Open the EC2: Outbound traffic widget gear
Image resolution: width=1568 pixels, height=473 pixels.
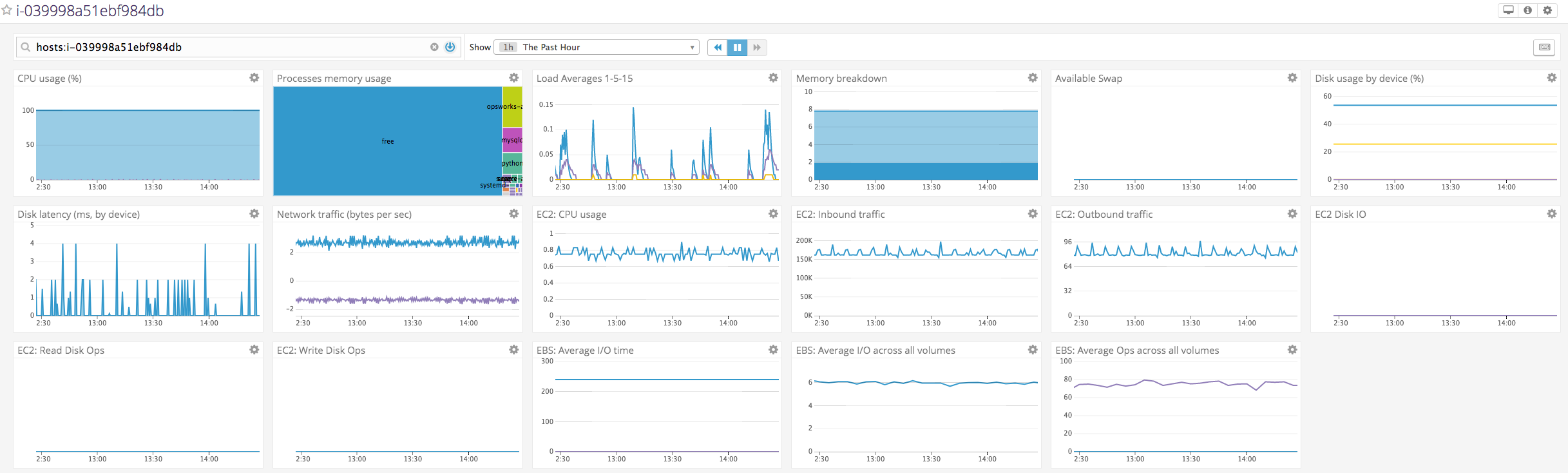(1292, 213)
